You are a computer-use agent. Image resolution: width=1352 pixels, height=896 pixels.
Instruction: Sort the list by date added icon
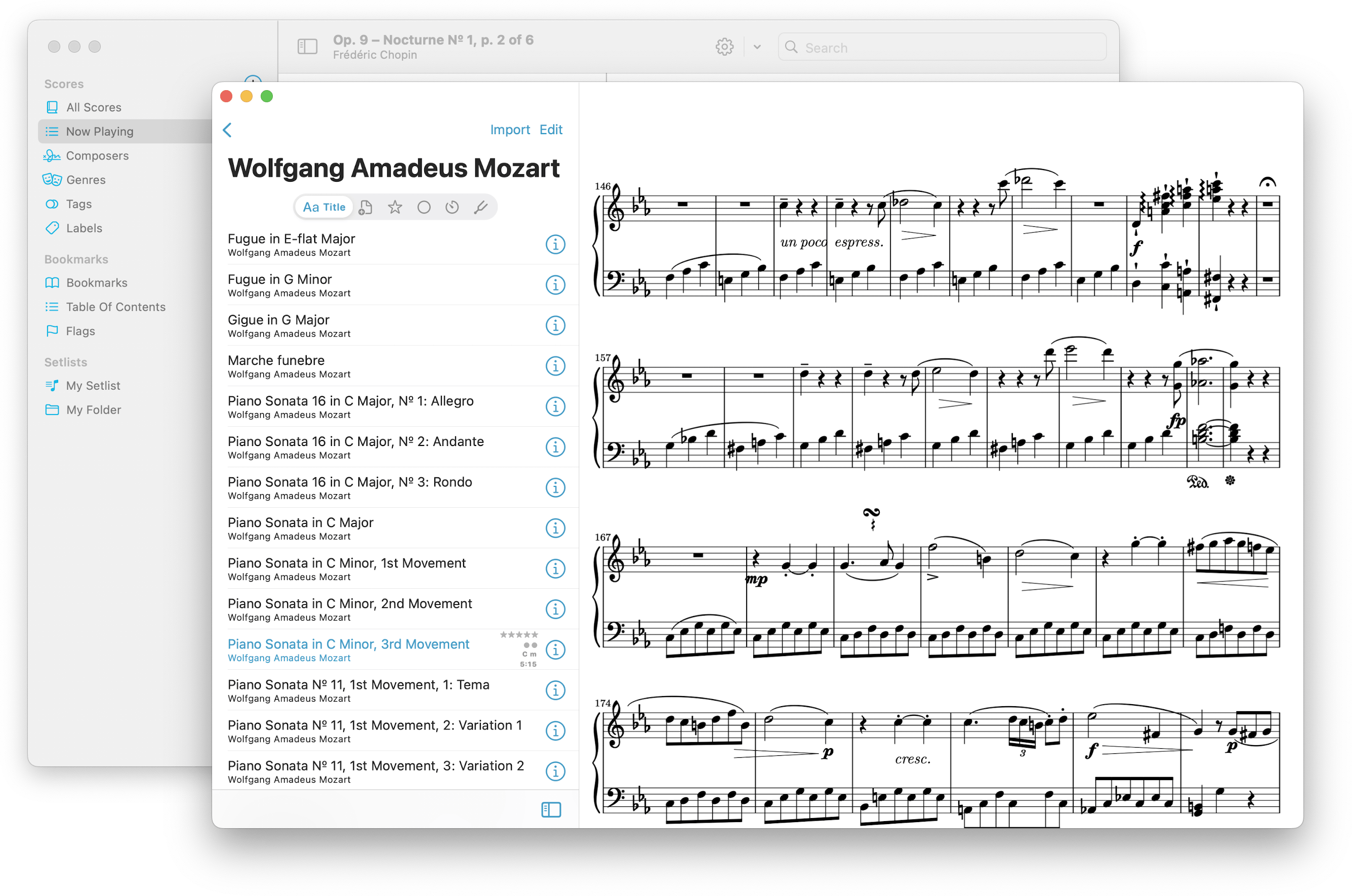point(366,208)
